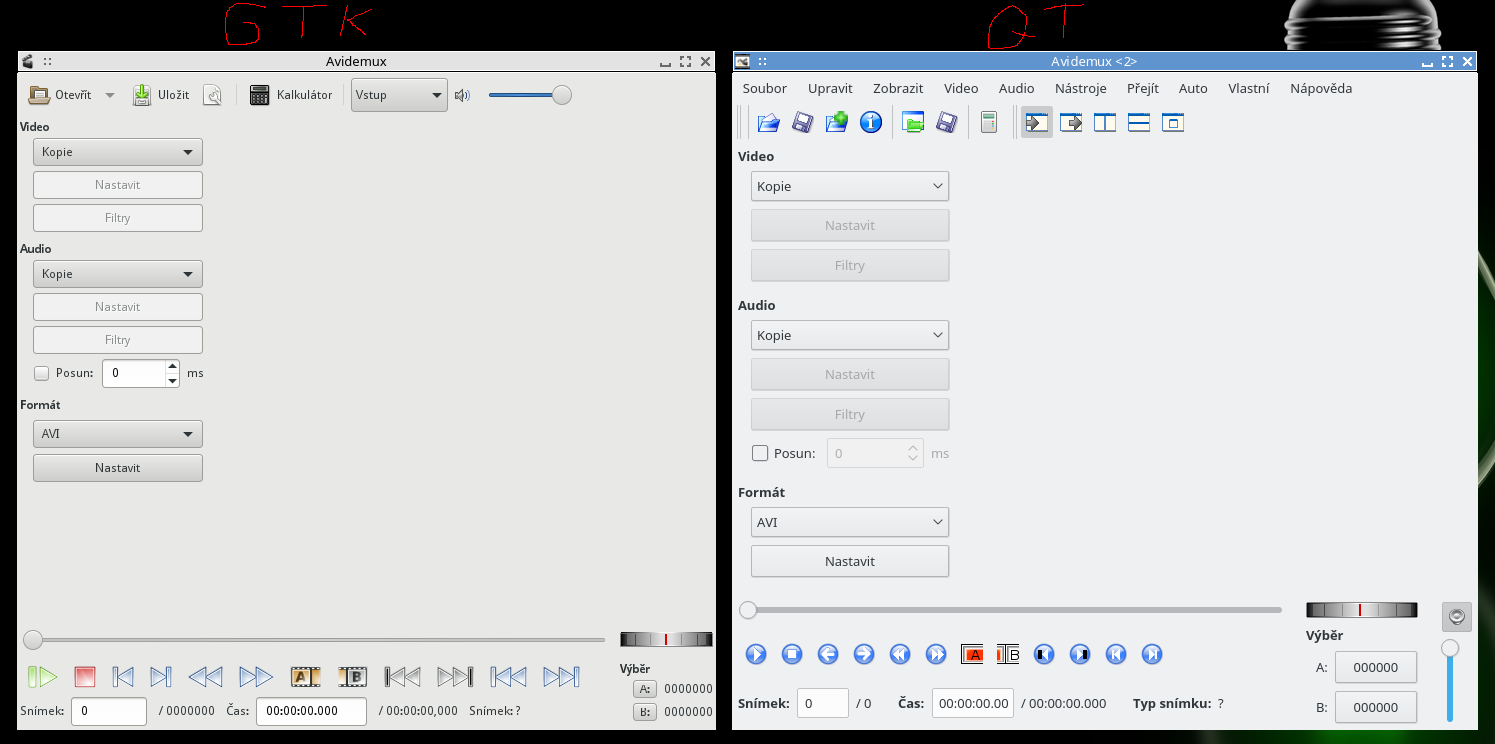Screen dimensions: 1495x744
Task: Open Audio Kopie dropdown in GTK window
Action: click(x=118, y=274)
